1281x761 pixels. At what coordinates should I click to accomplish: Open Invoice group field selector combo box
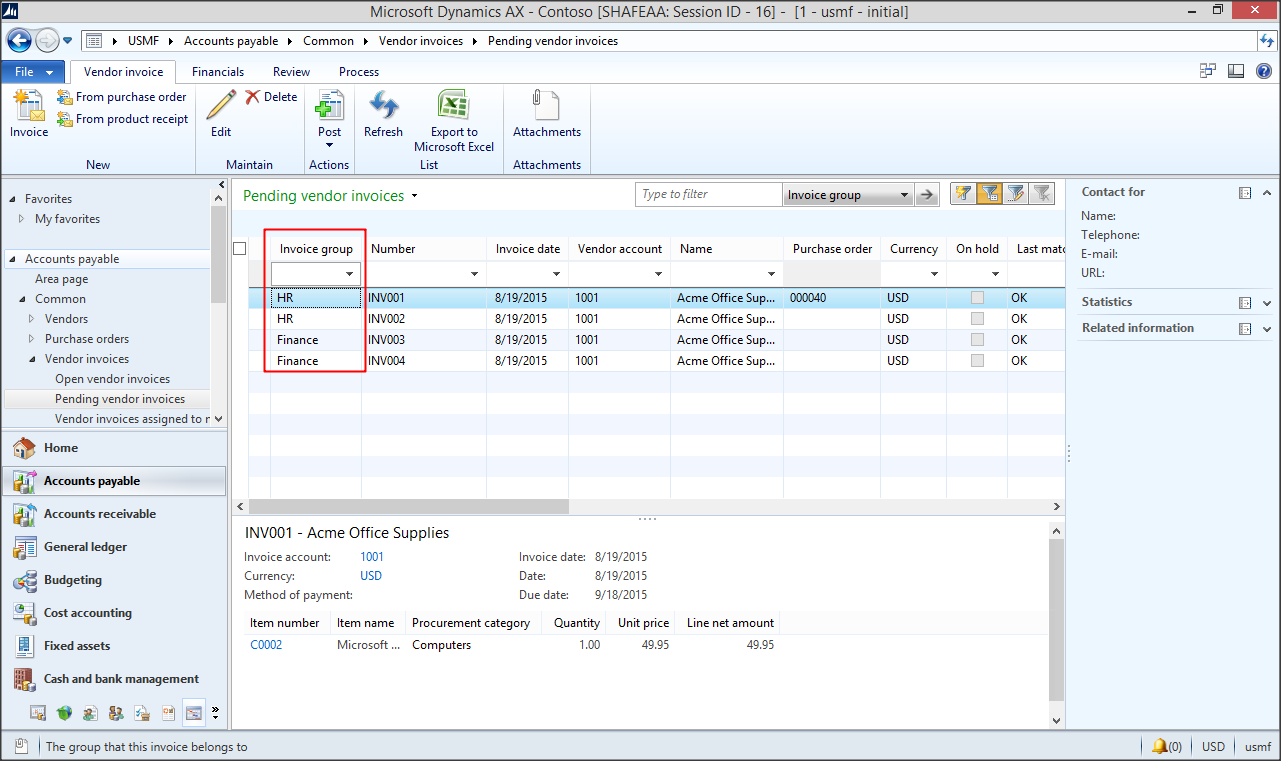point(848,195)
